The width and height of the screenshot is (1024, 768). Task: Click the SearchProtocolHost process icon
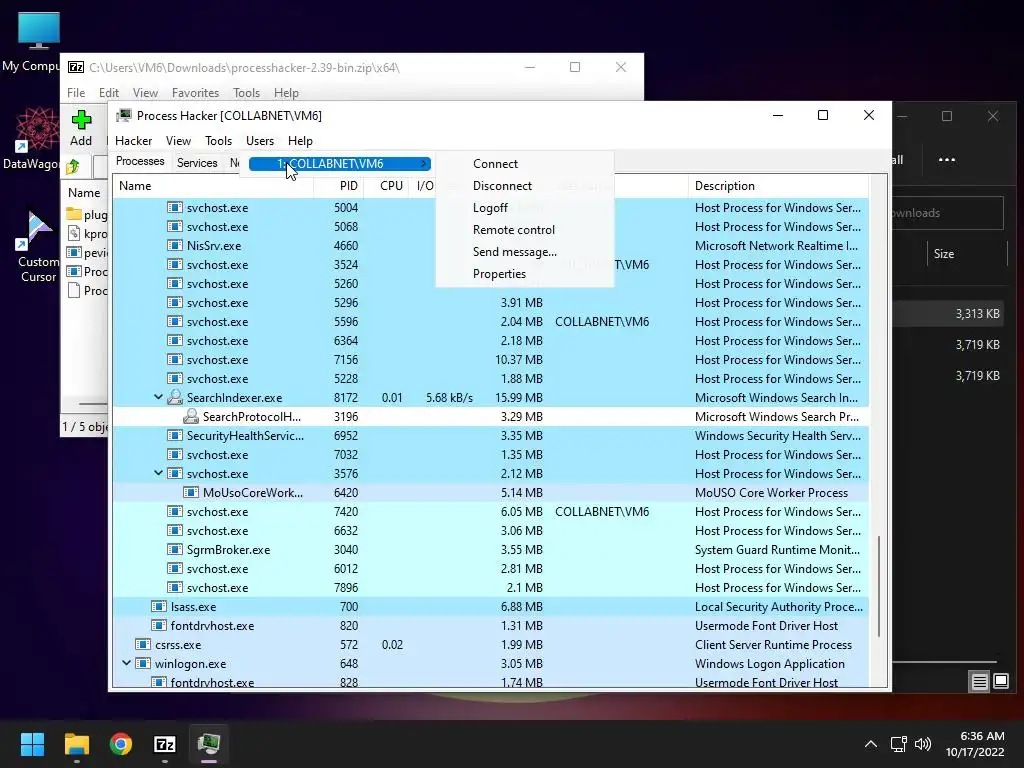190,416
